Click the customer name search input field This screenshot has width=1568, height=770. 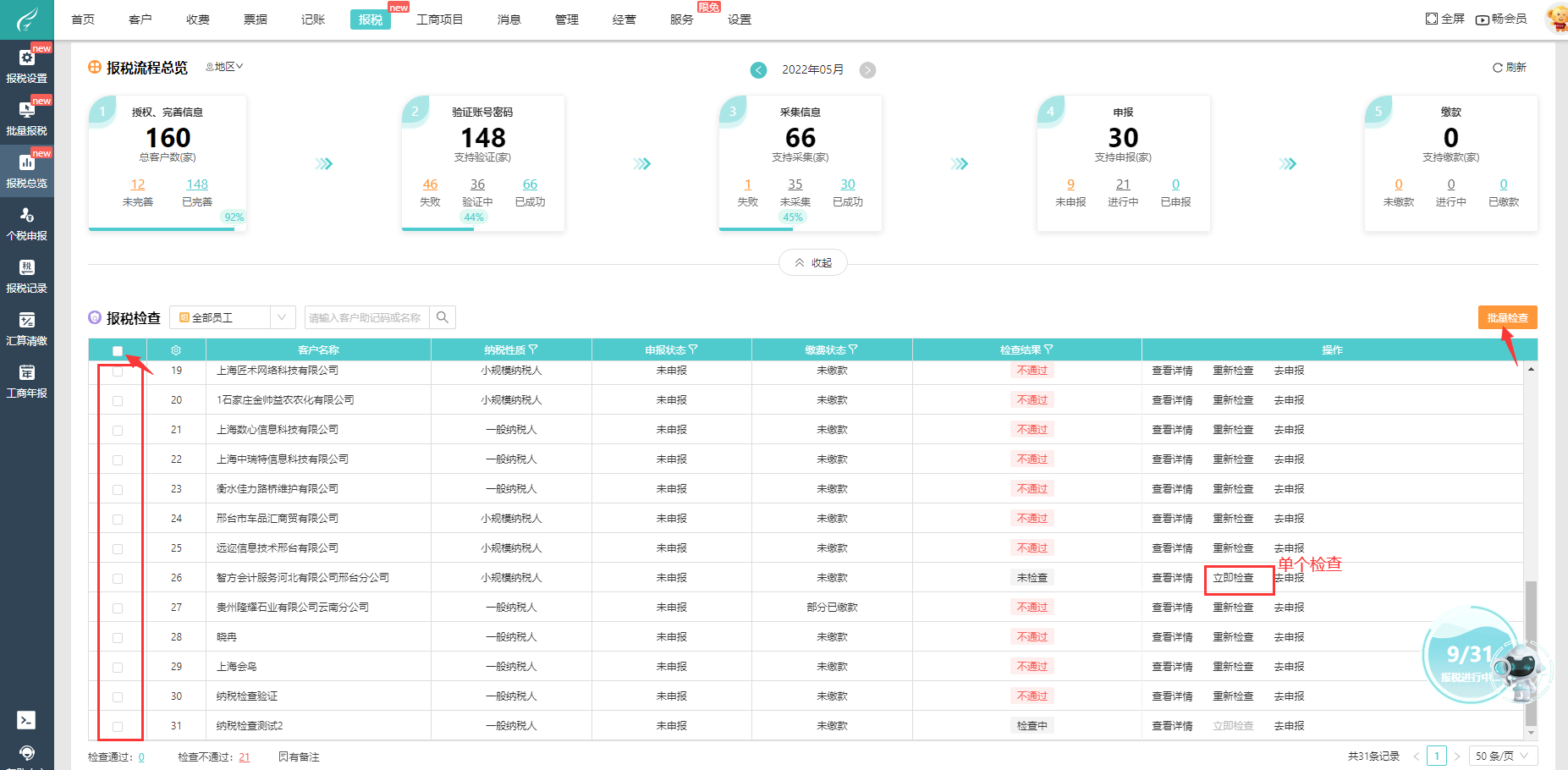[366, 317]
